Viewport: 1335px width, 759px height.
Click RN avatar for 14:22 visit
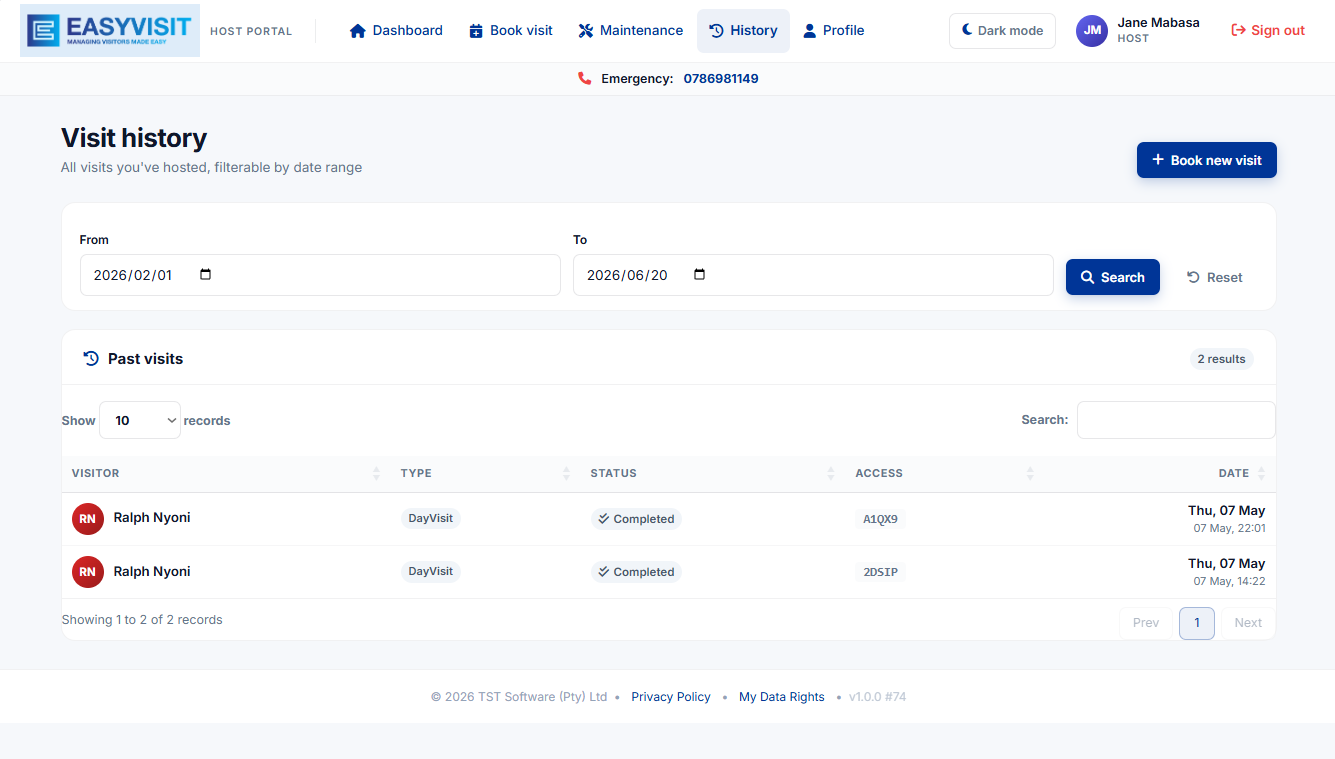pyautogui.click(x=88, y=572)
